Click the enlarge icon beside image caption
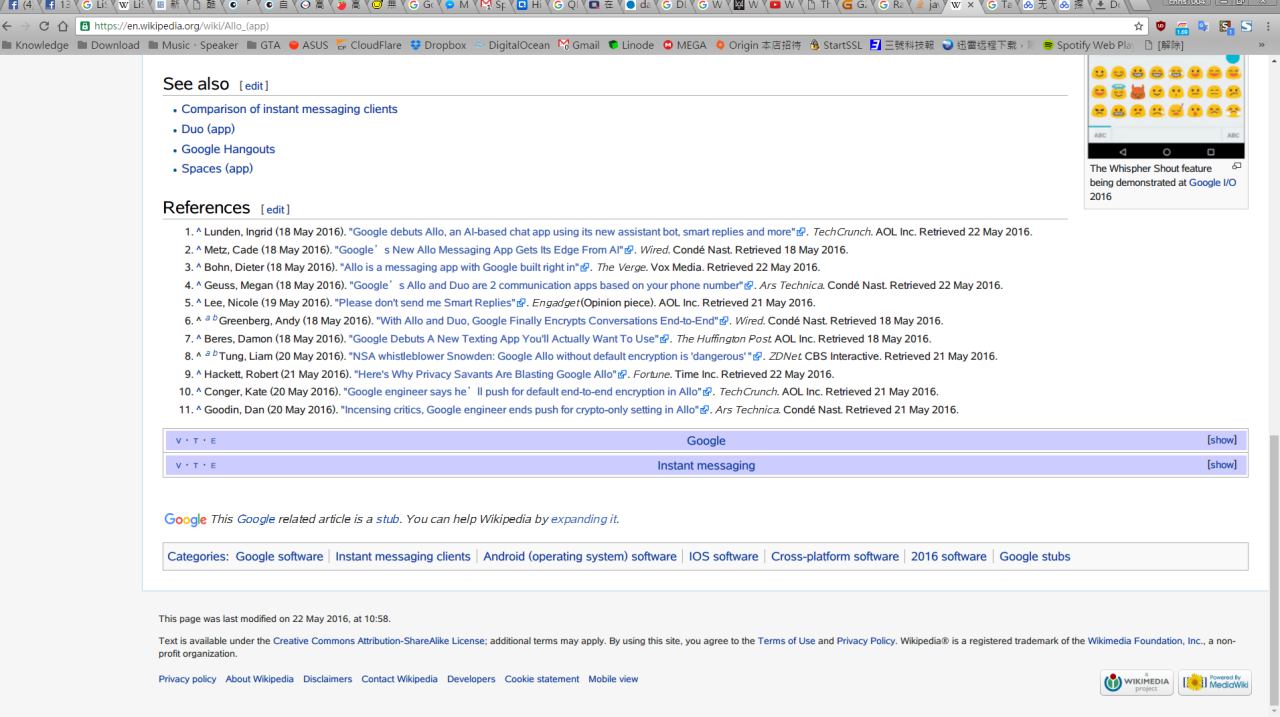 (x=1236, y=167)
